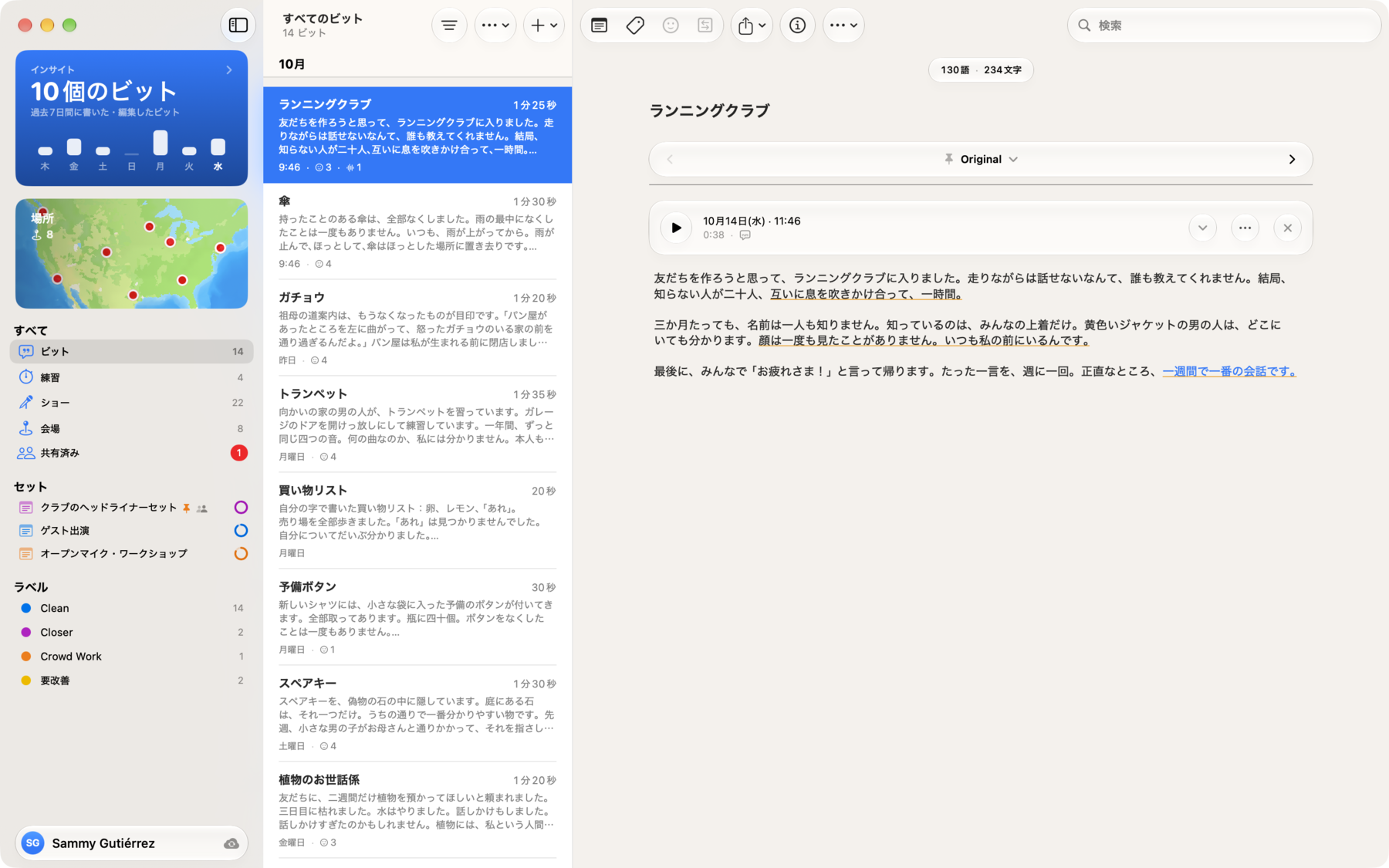Open the add new bit plus menu
The height and width of the screenshot is (868, 1389).
(x=544, y=25)
